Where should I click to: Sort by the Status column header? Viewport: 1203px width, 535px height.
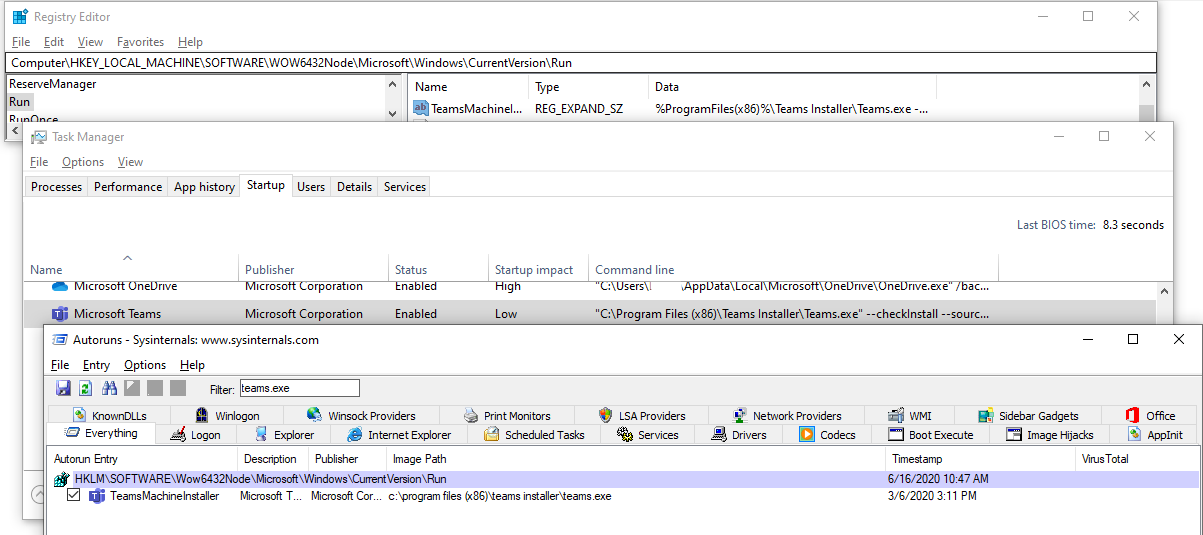pyautogui.click(x=438, y=269)
